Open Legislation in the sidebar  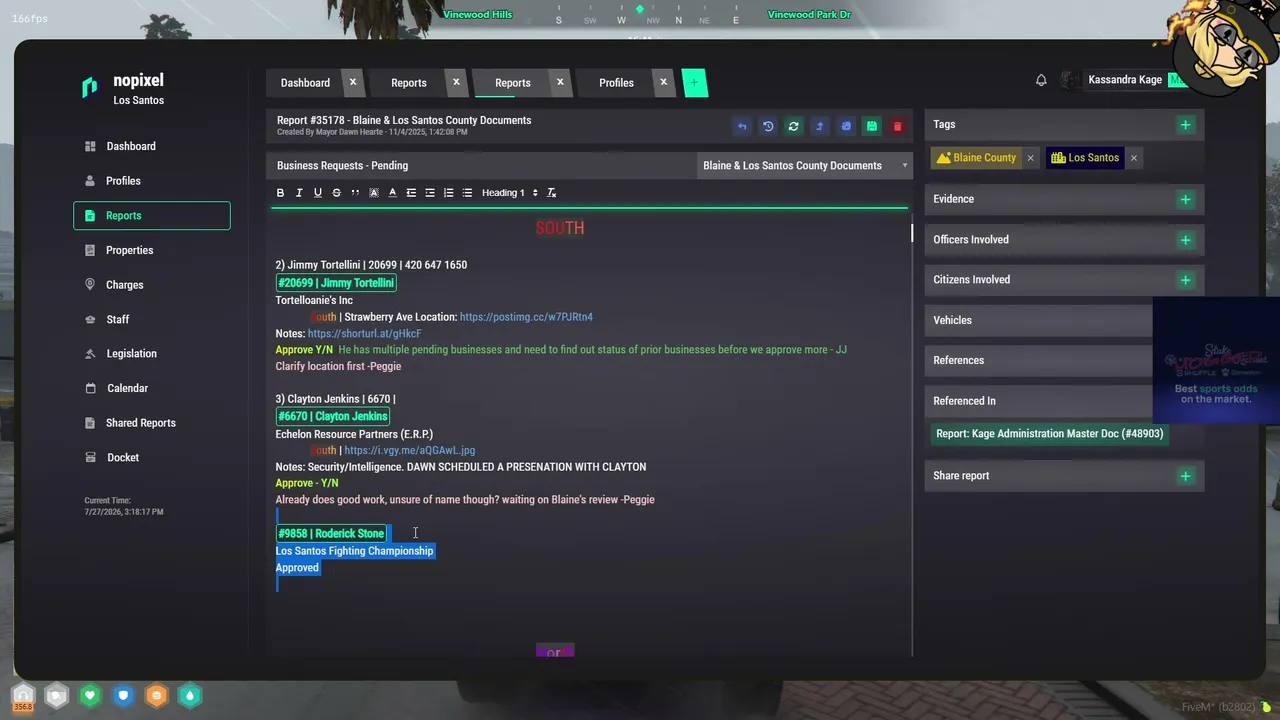152,354
